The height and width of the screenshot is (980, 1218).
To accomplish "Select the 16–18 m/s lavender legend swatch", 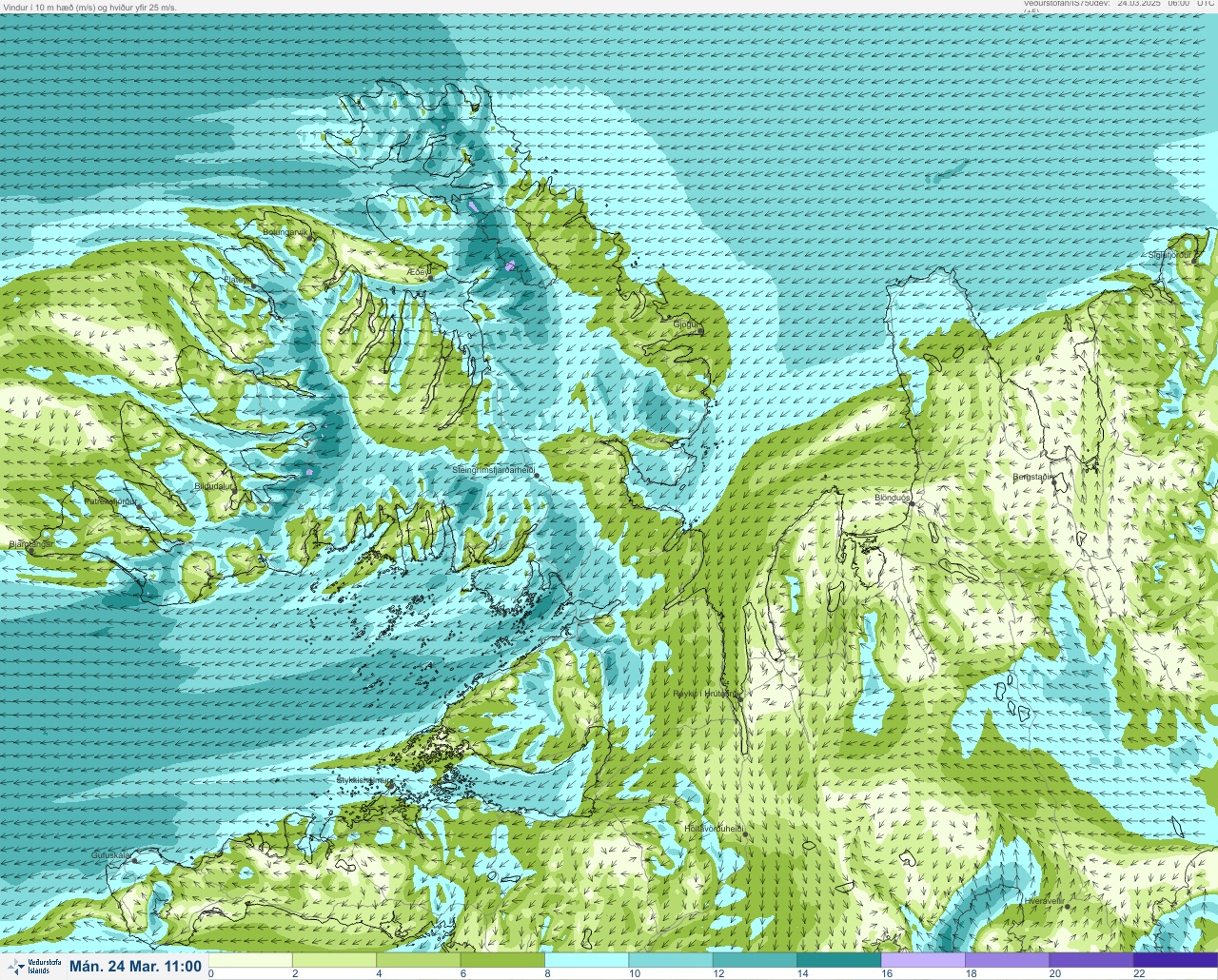I will click(923, 960).
